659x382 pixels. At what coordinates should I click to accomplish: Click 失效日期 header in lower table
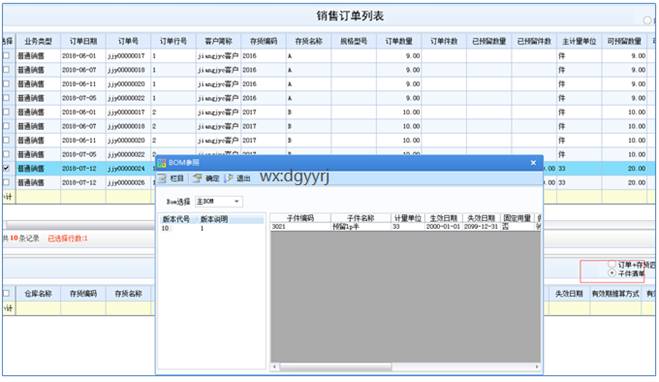[569, 294]
